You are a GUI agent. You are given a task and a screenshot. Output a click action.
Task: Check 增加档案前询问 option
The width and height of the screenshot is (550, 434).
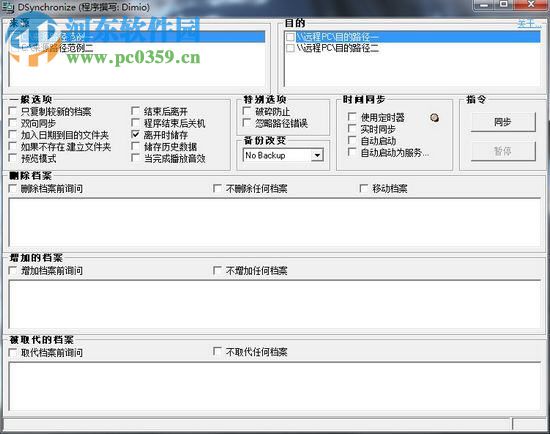click(x=13, y=271)
